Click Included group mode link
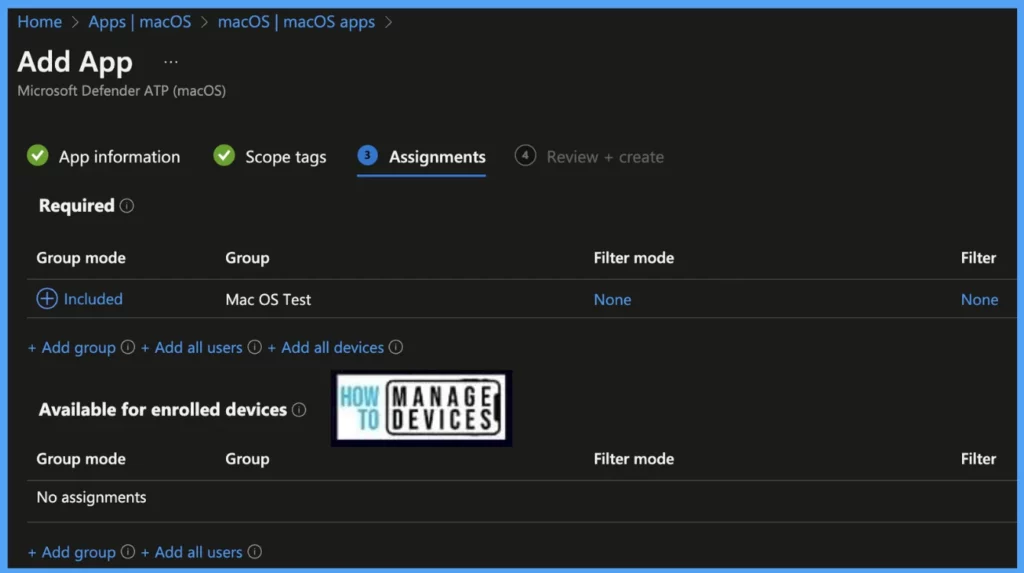 pos(93,299)
